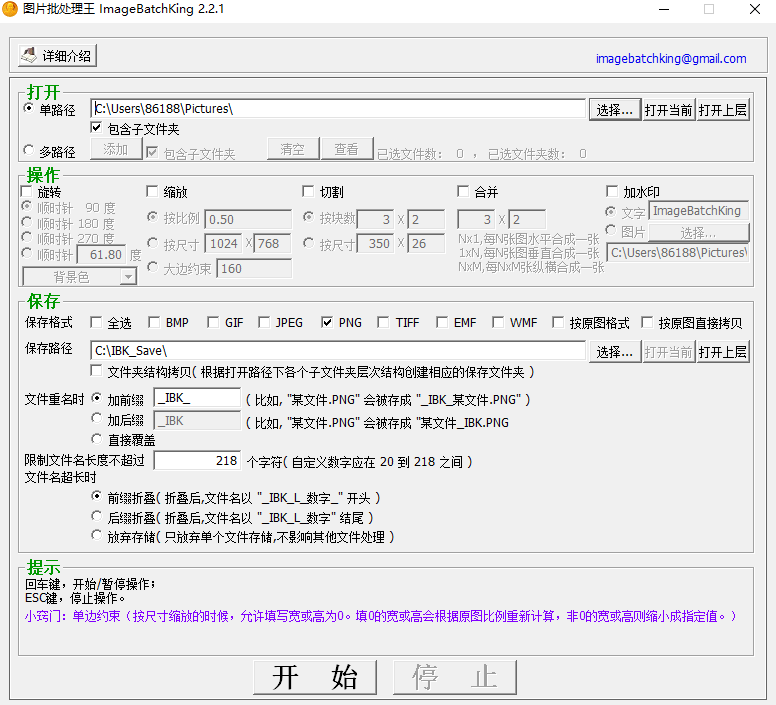This screenshot has width=776, height=705.
Task: Click the filename length limit field
Action: 197,461
